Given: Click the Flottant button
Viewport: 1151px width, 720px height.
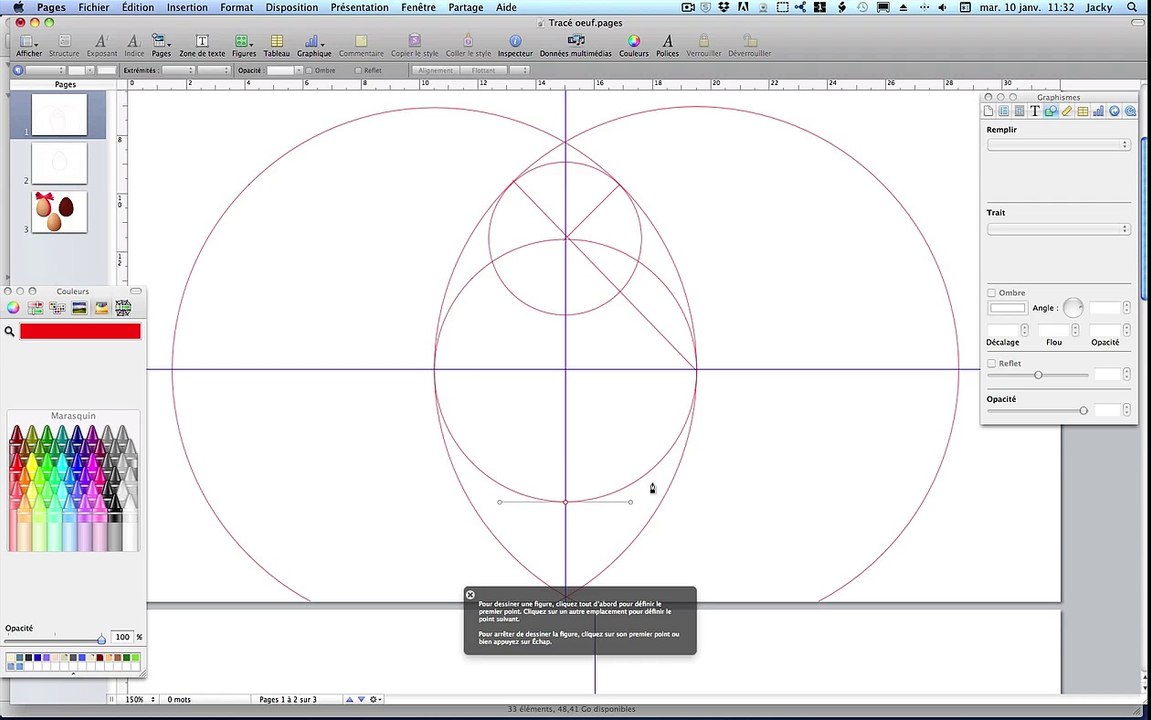Looking at the screenshot, I should [483, 70].
